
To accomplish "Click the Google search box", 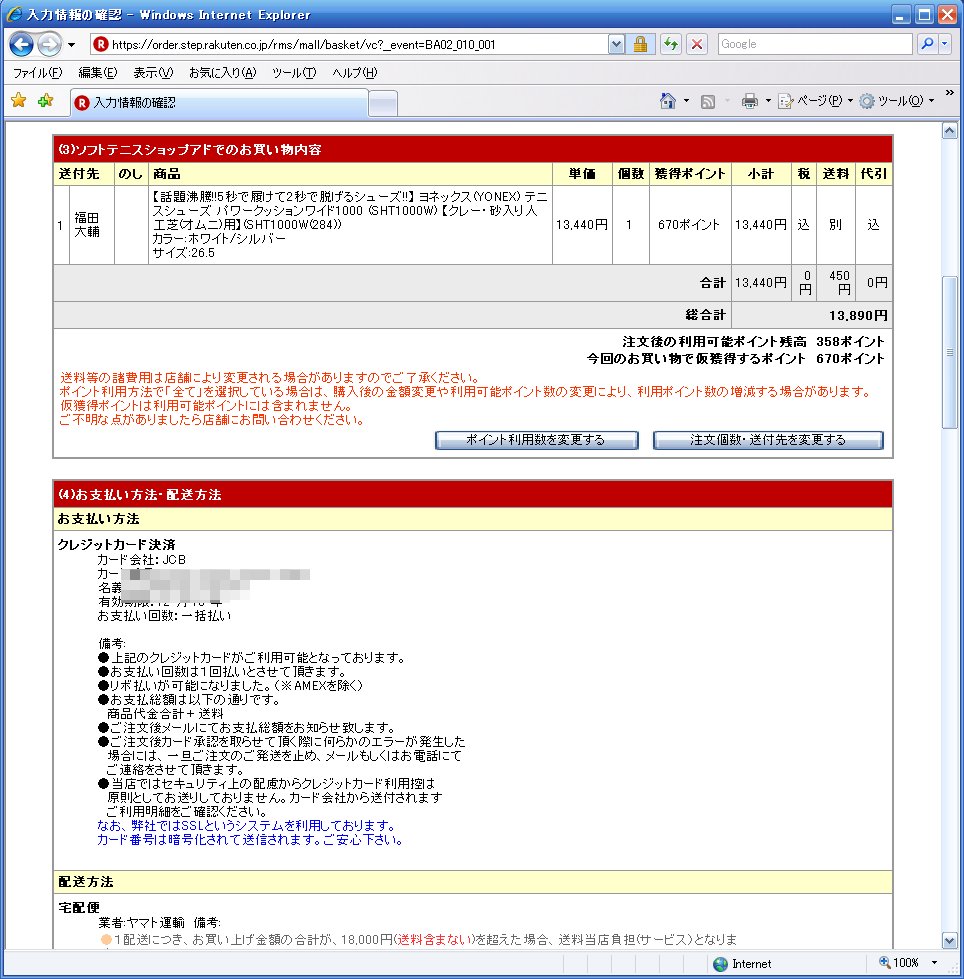I will (815, 44).
